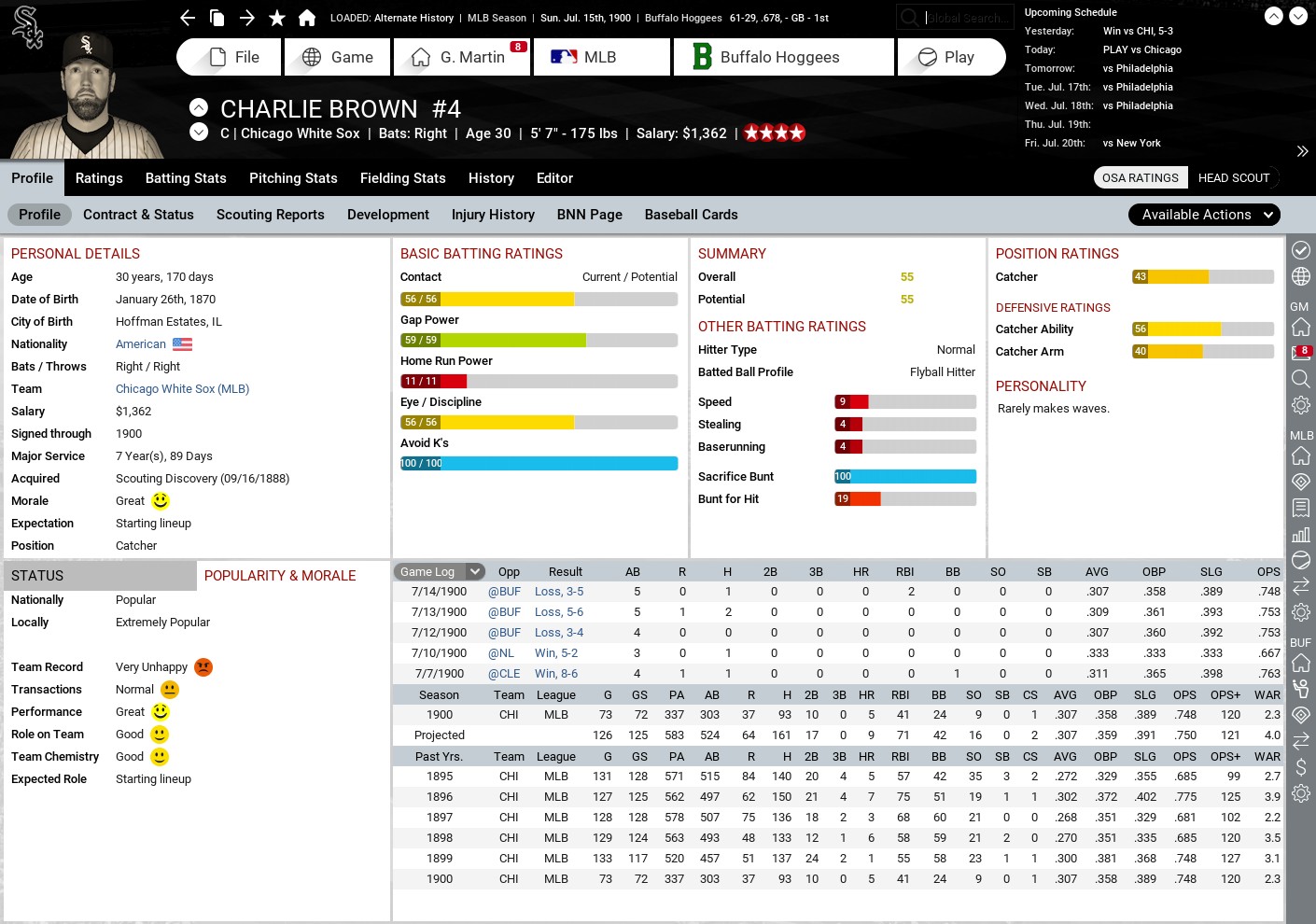Switch ratings view to OSA RATINGS

click(x=1141, y=178)
